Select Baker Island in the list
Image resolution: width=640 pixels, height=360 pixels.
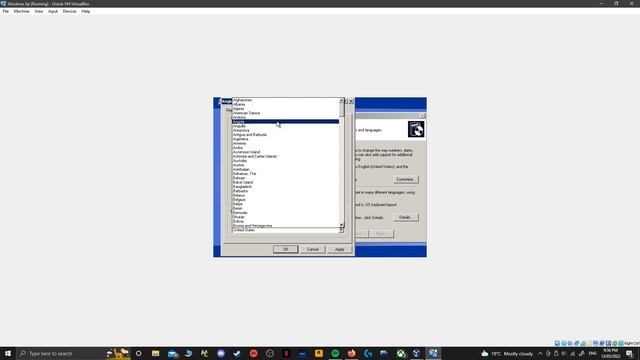coord(285,182)
